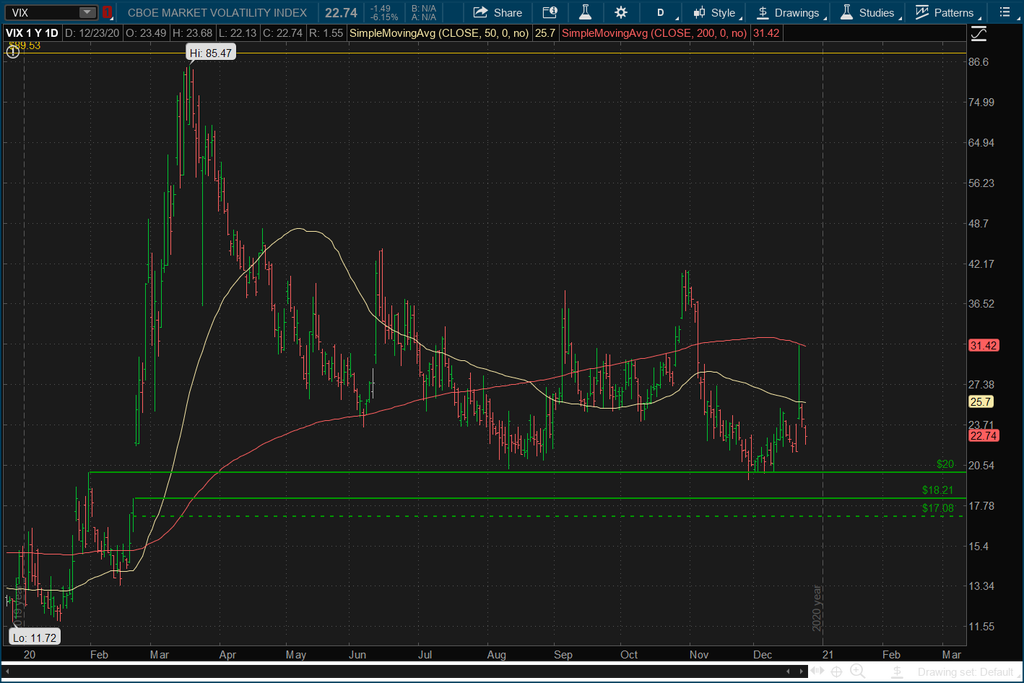This screenshot has width=1024, height=683.
Task: Click the Share button
Action: point(498,12)
